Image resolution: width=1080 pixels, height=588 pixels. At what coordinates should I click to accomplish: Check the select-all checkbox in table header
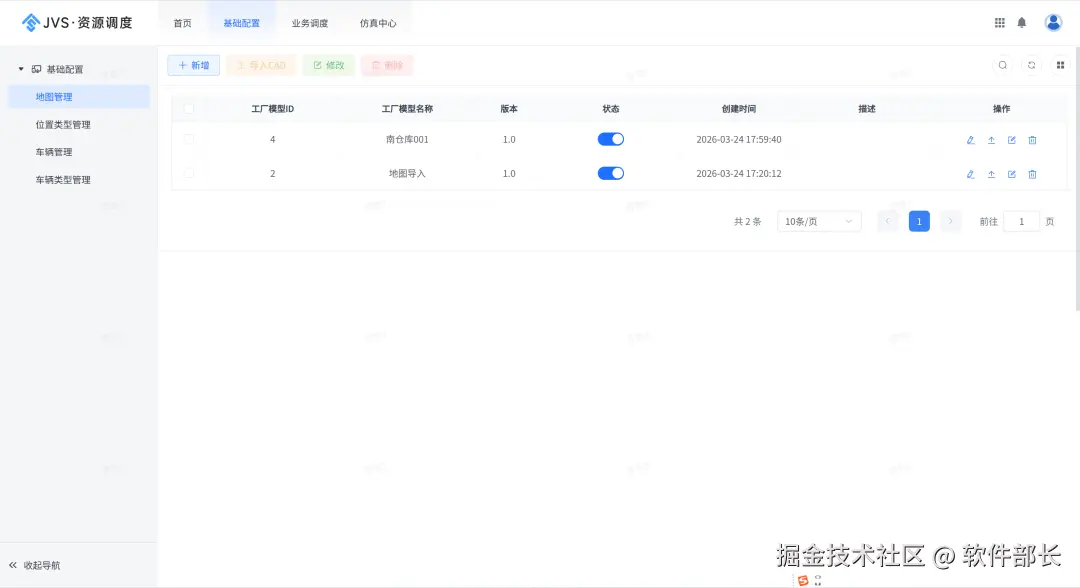coord(189,108)
